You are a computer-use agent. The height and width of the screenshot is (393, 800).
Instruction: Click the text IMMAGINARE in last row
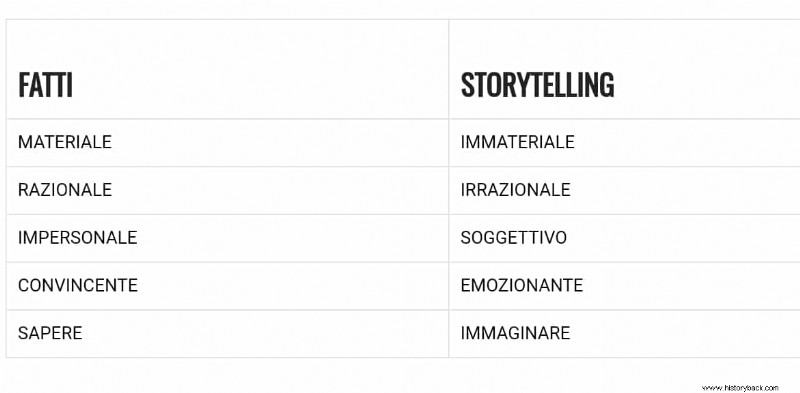pyautogui.click(x=515, y=333)
